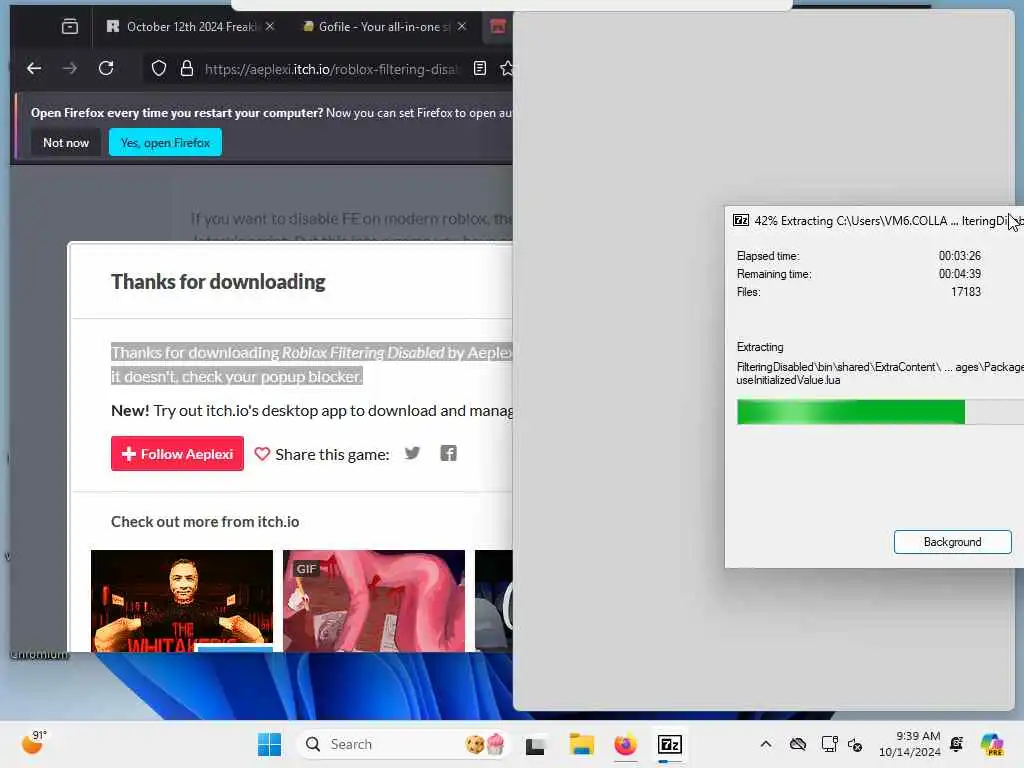Viewport: 1024px width, 768px height.
Task: Switch to Firefox from the taskbar
Action: click(x=625, y=744)
